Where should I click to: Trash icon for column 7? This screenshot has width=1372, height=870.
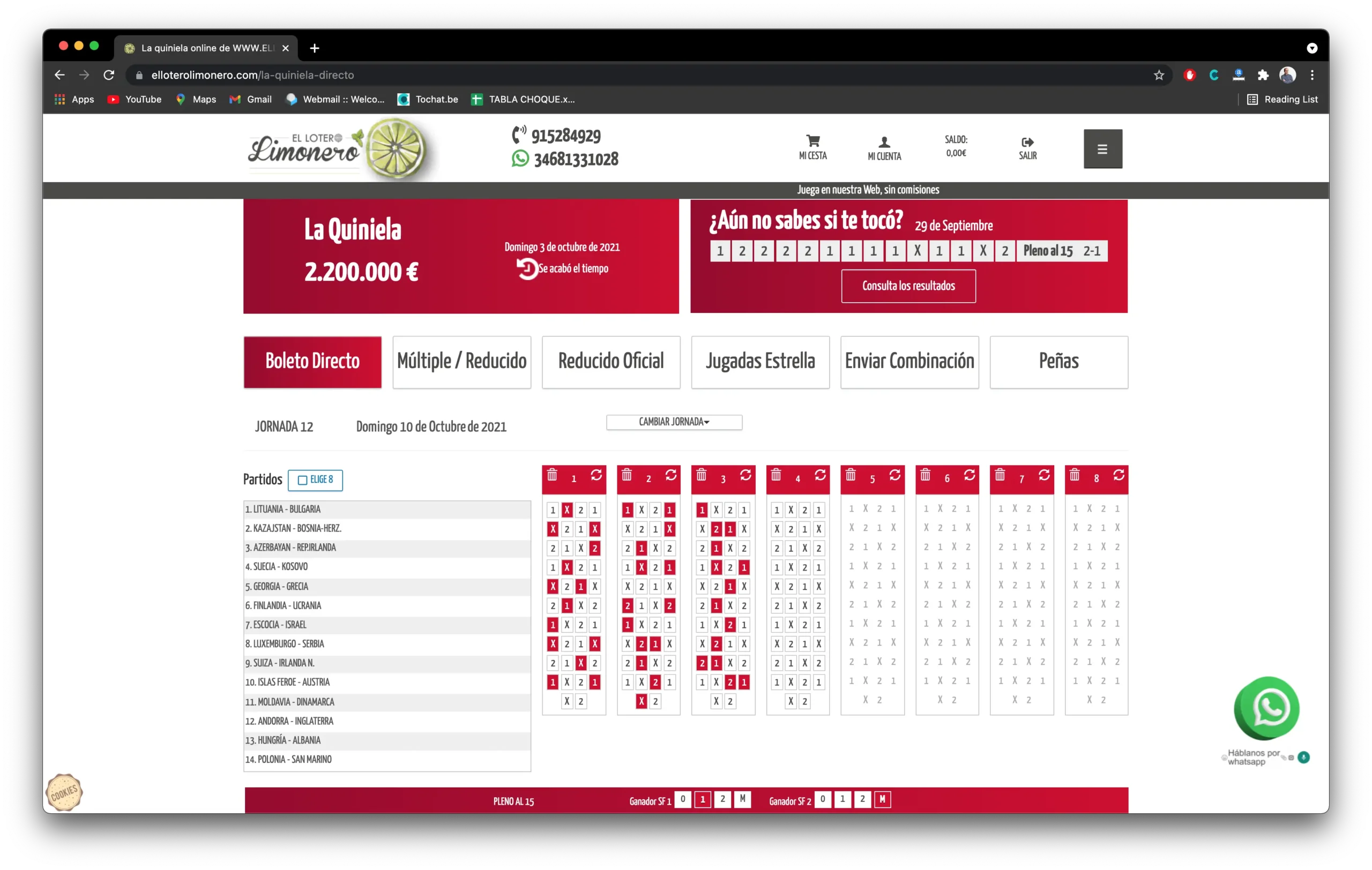(x=1000, y=475)
